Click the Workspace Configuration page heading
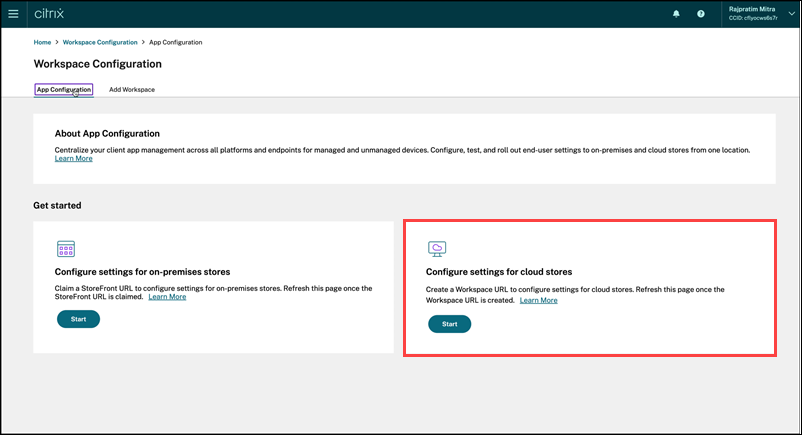 click(x=98, y=64)
